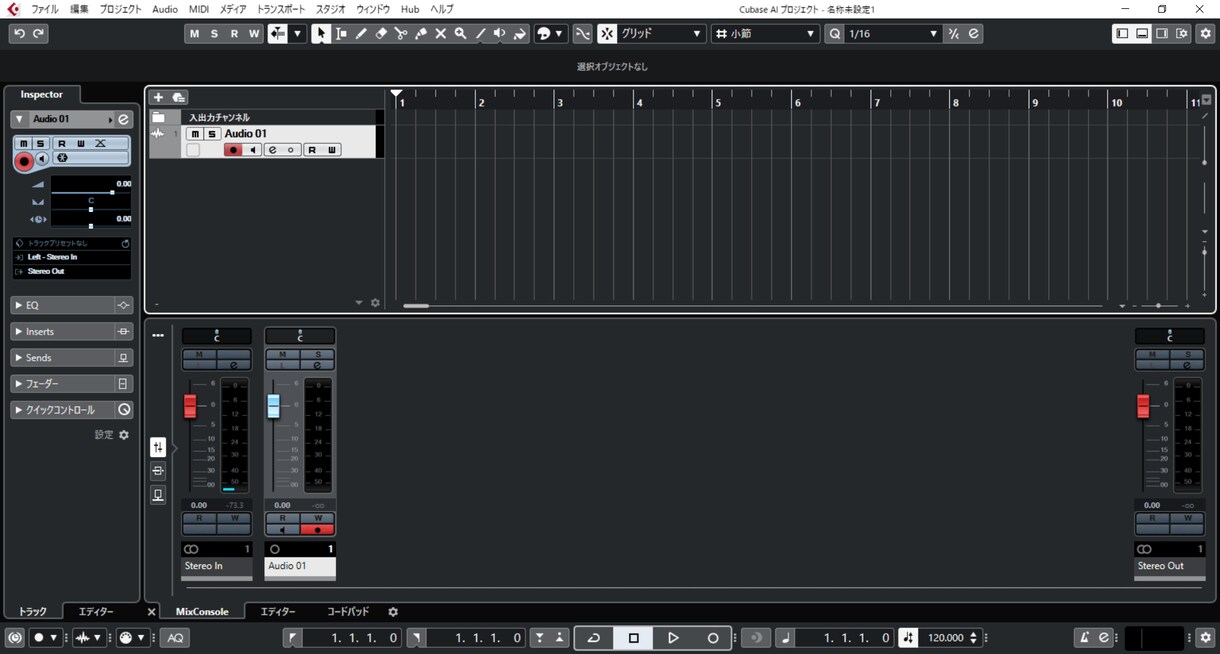
Task: Open Inspector settings gear next to 設定
Action: click(x=124, y=435)
